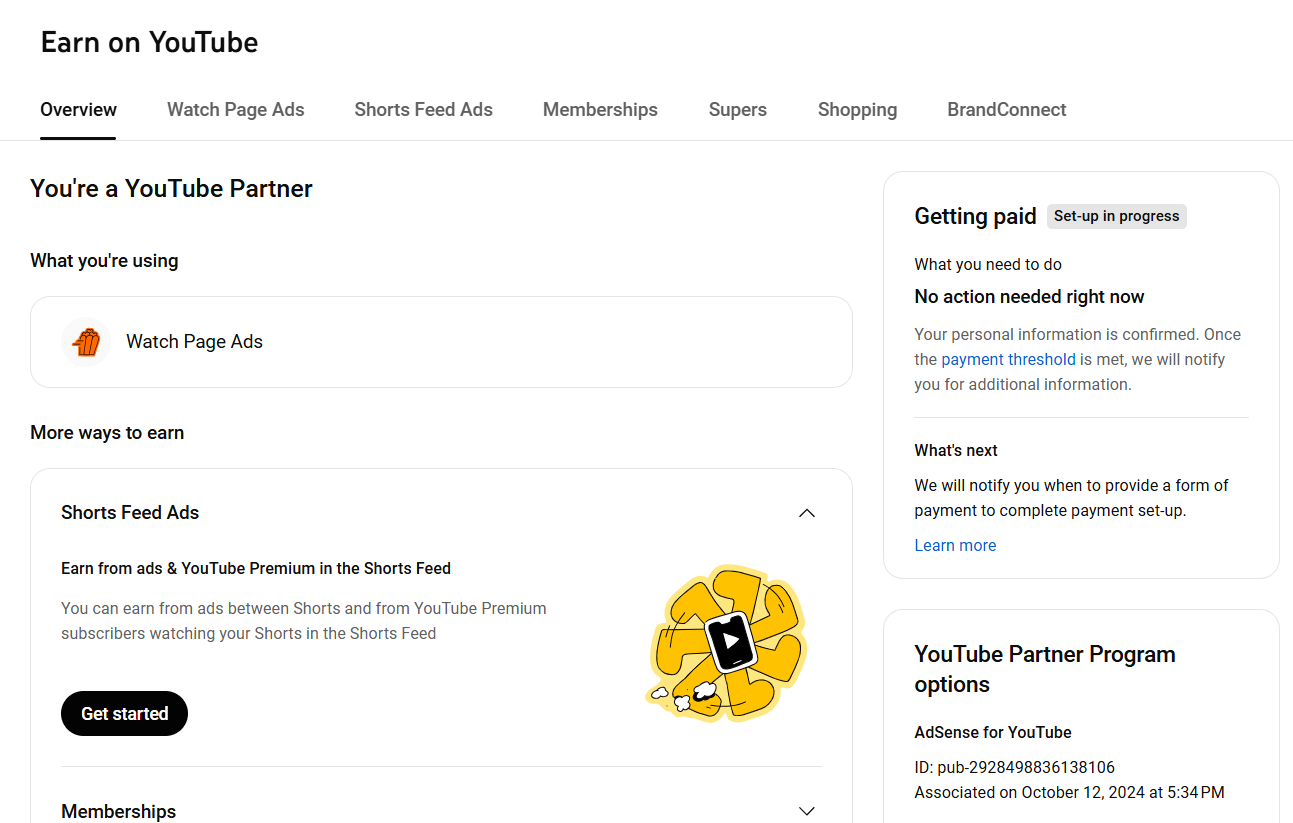Open the Shorts Feed Ads tab
The image size is (1293, 823).
424,110
